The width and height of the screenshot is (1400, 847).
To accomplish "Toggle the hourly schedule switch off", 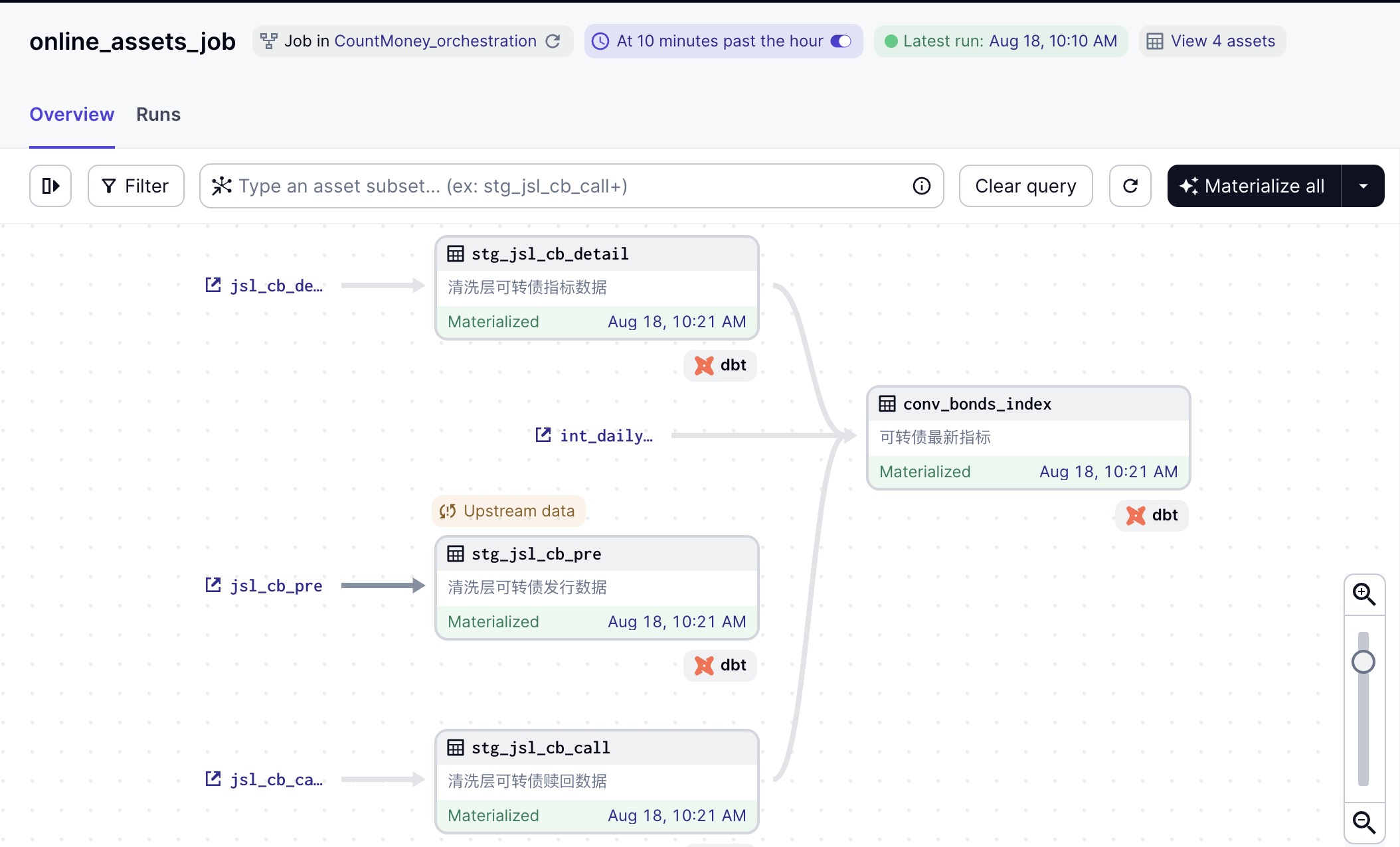I will tap(841, 41).
